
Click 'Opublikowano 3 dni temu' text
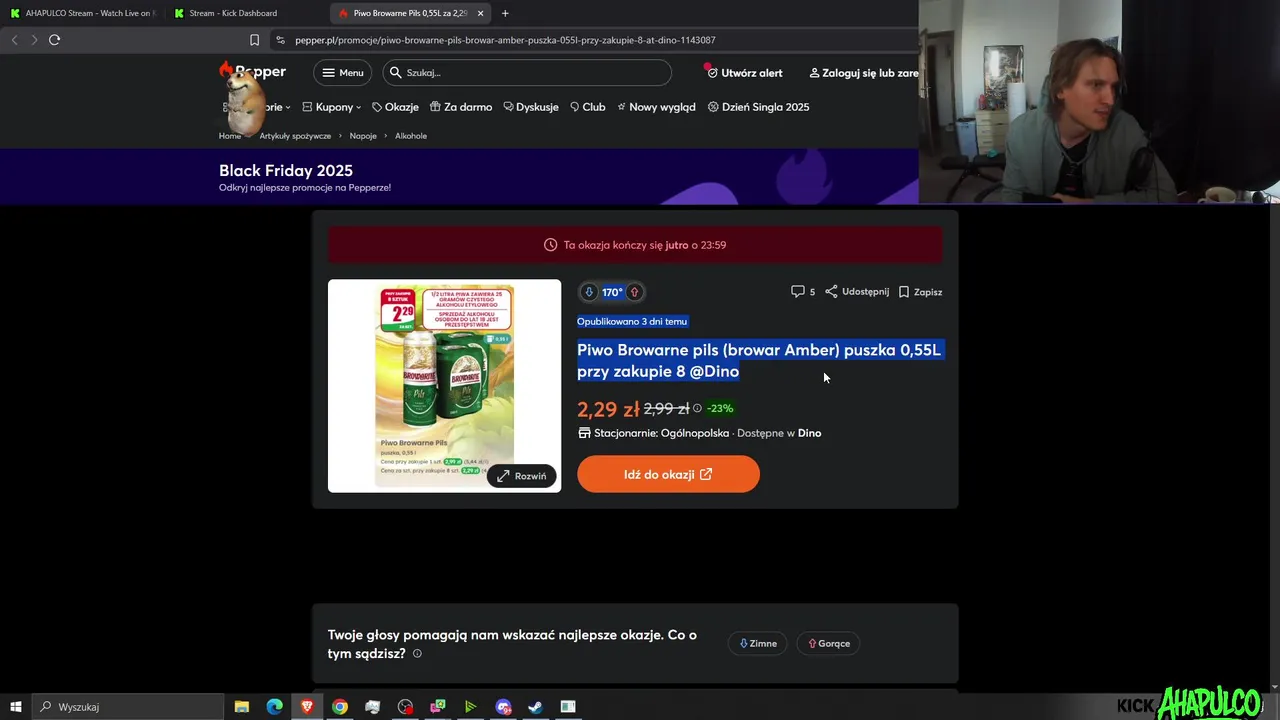point(632,321)
